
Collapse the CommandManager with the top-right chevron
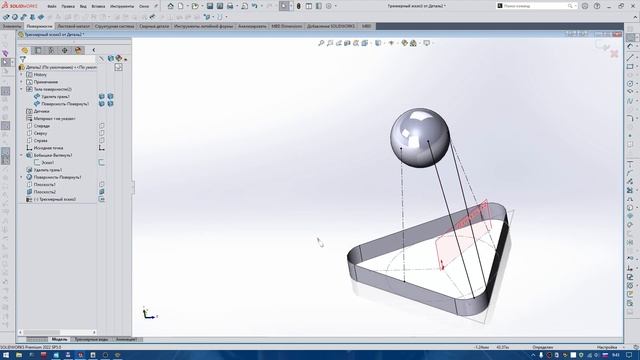[635, 17]
